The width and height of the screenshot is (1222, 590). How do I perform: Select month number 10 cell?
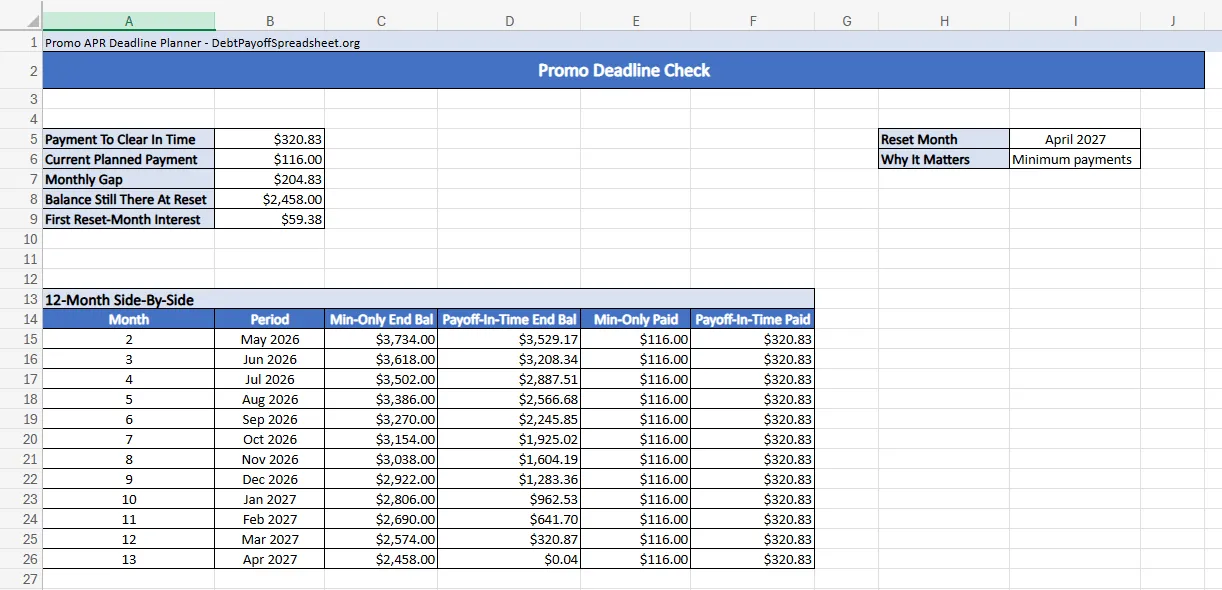point(128,499)
